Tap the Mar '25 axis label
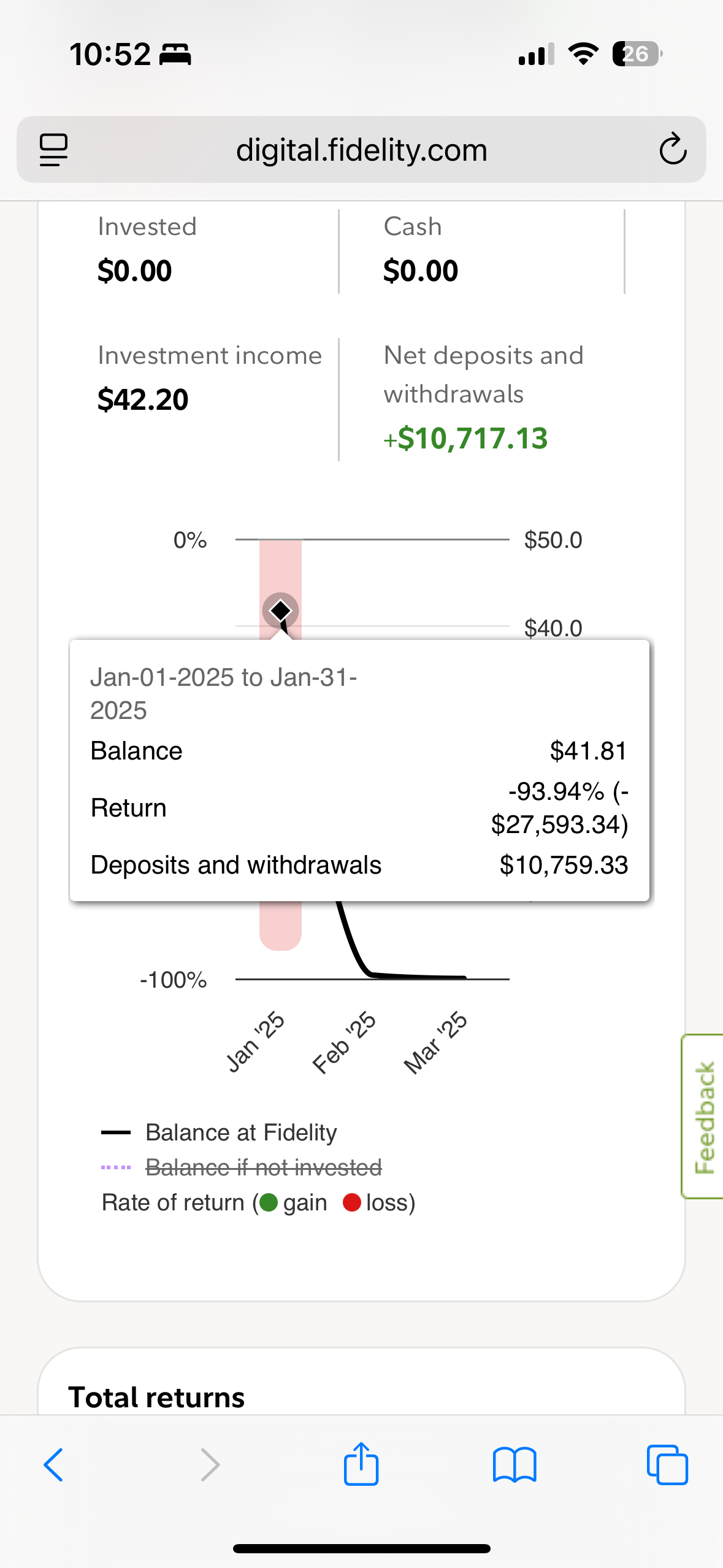Screen dimensions: 723x1568 (x=435, y=1042)
